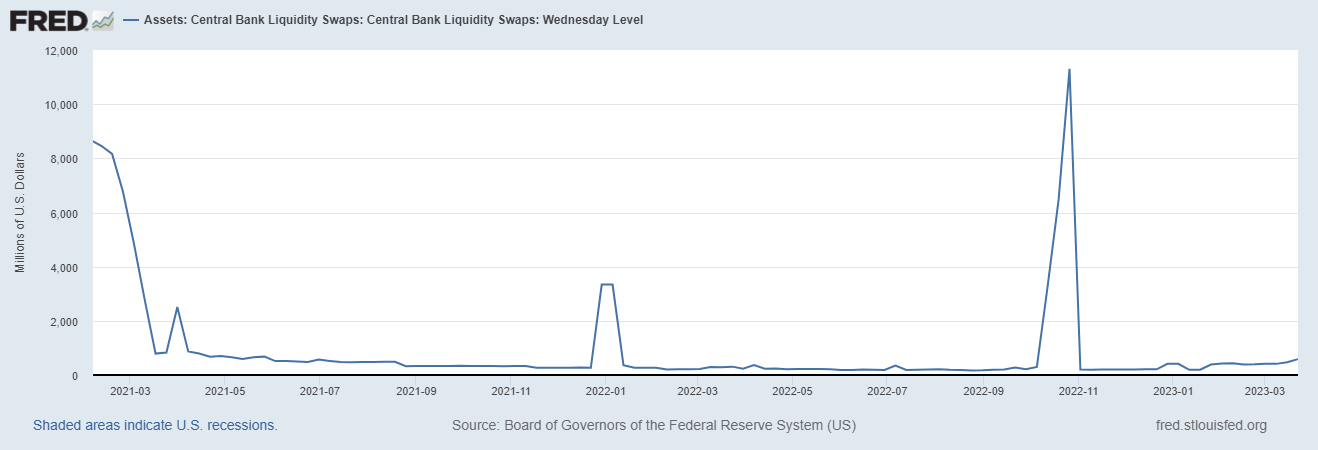The height and width of the screenshot is (450, 1318).
Task: Click the small peak near 2021-04
Action: click(x=177, y=308)
